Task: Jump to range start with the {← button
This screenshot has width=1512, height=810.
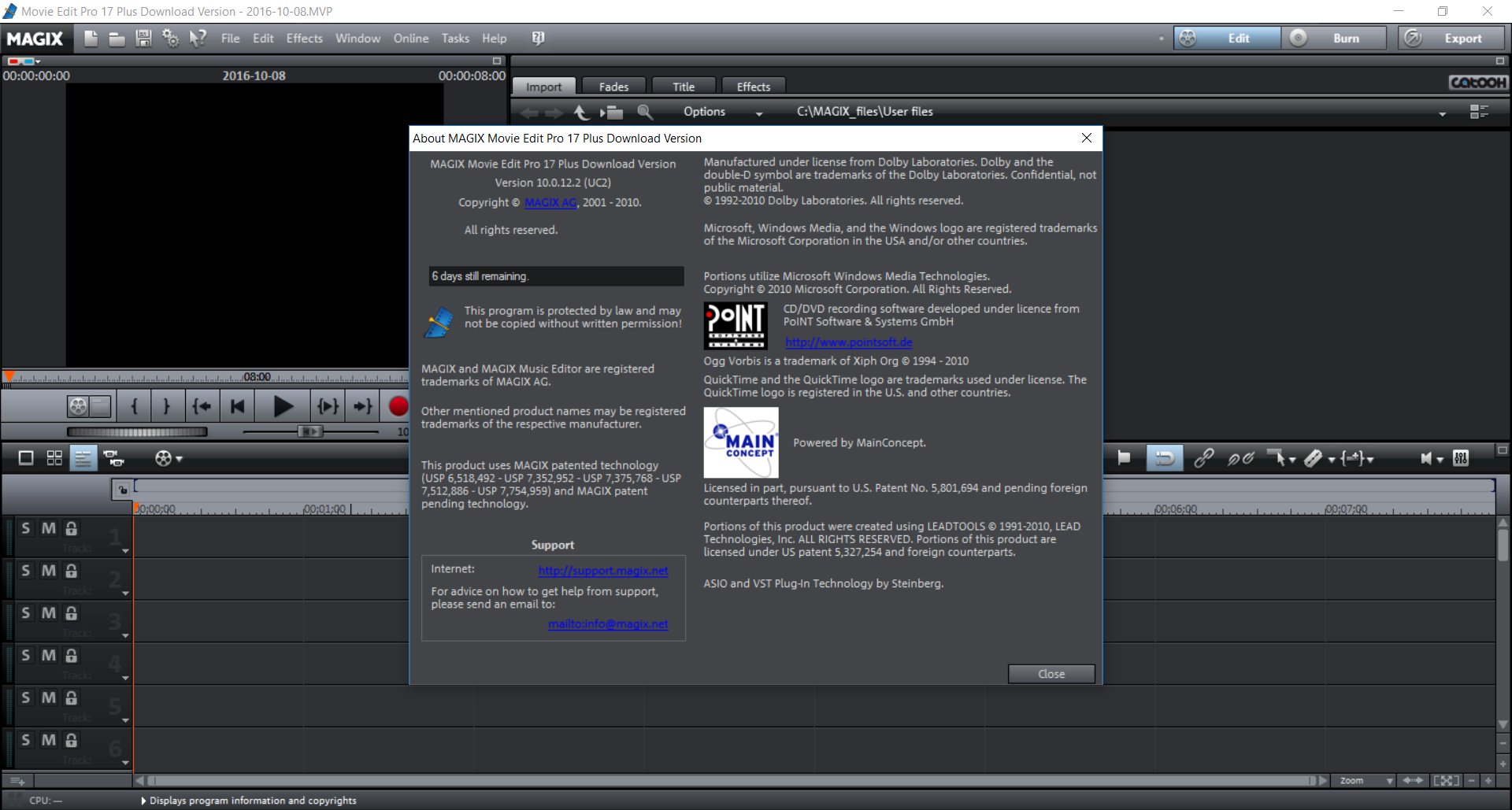Action: (x=202, y=406)
